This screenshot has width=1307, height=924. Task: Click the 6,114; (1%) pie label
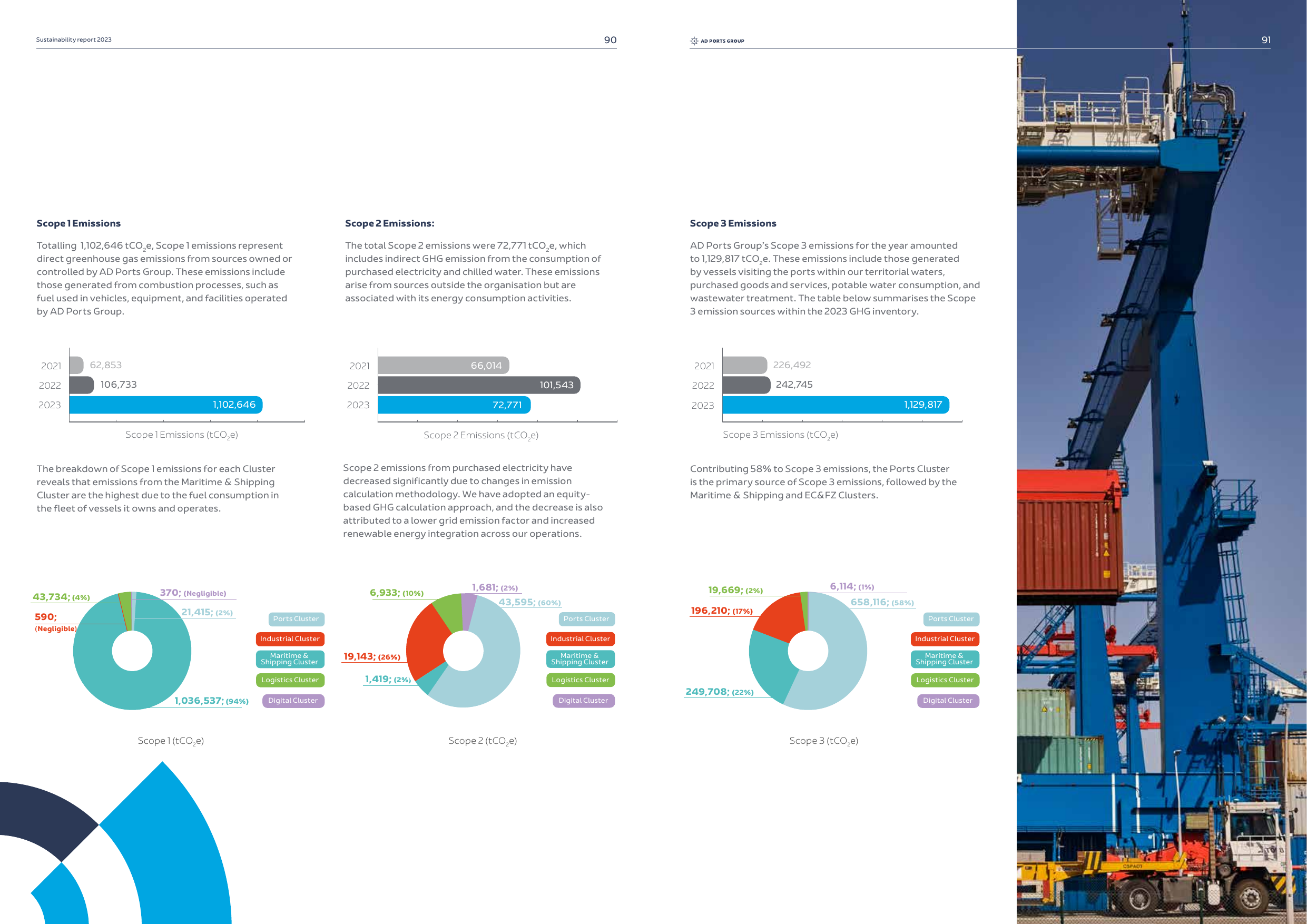coord(852,586)
